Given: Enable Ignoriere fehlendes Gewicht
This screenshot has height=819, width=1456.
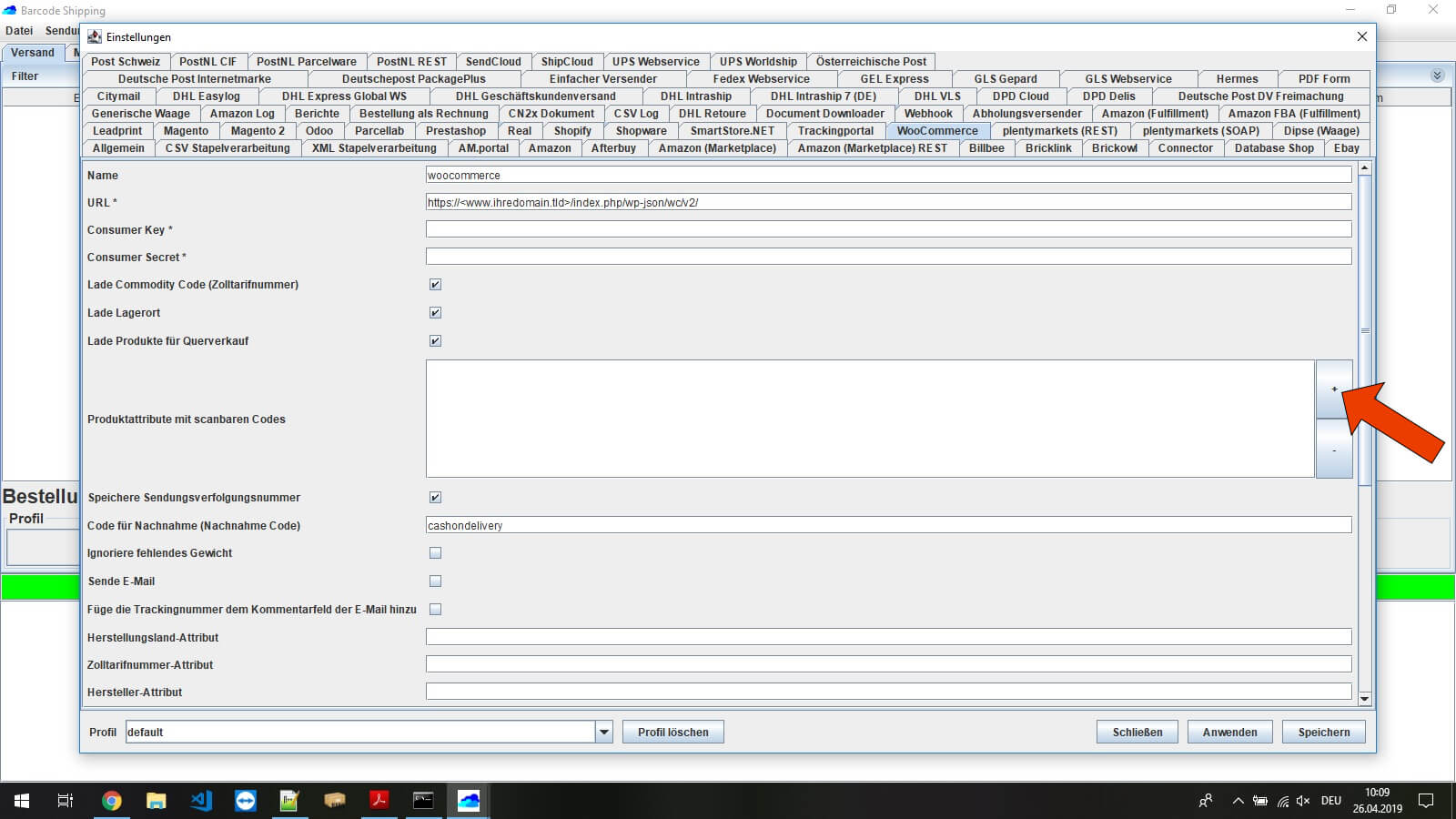Looking at the screenshot, I should (435, 553).
